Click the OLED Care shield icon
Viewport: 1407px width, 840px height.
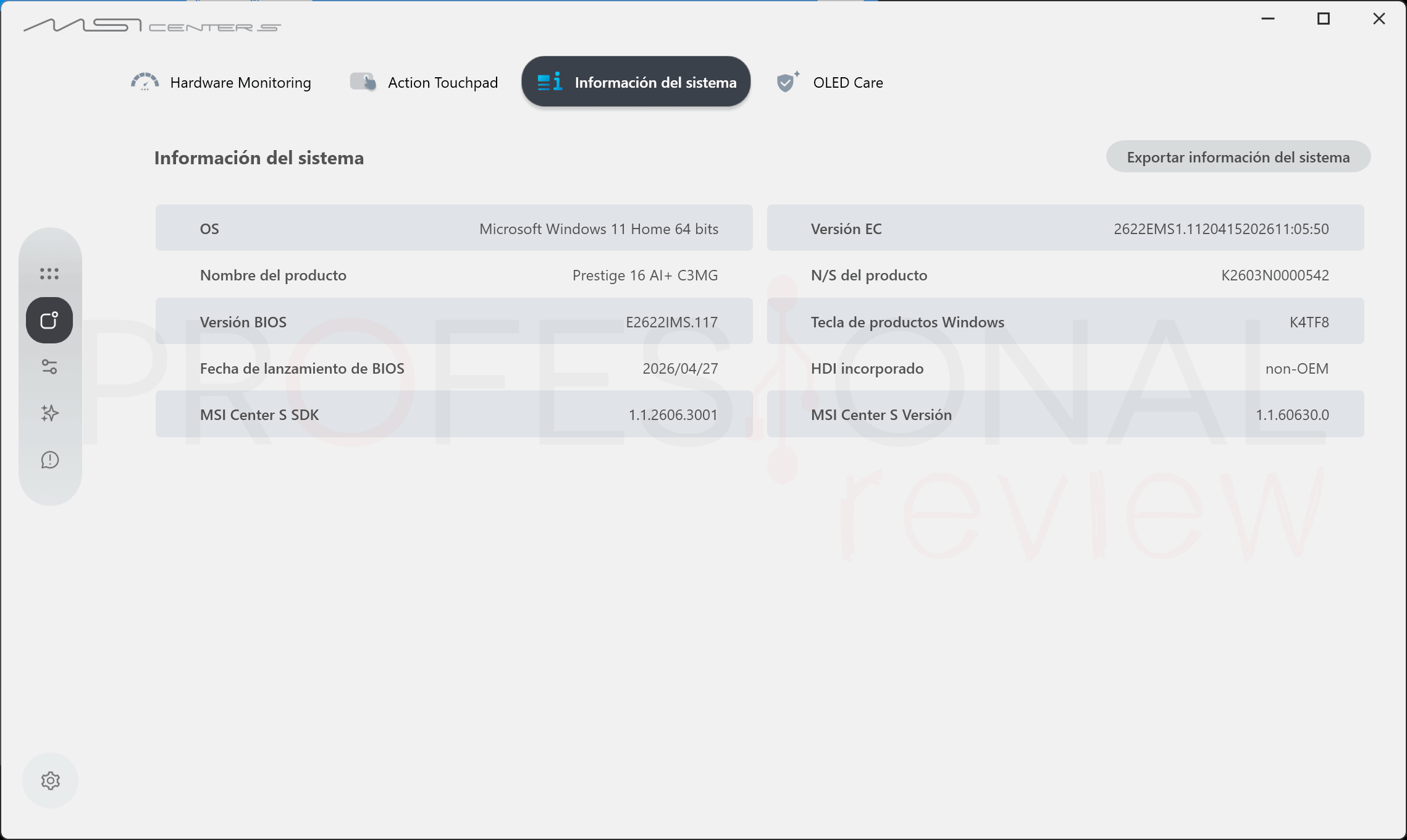coord(787,82)
